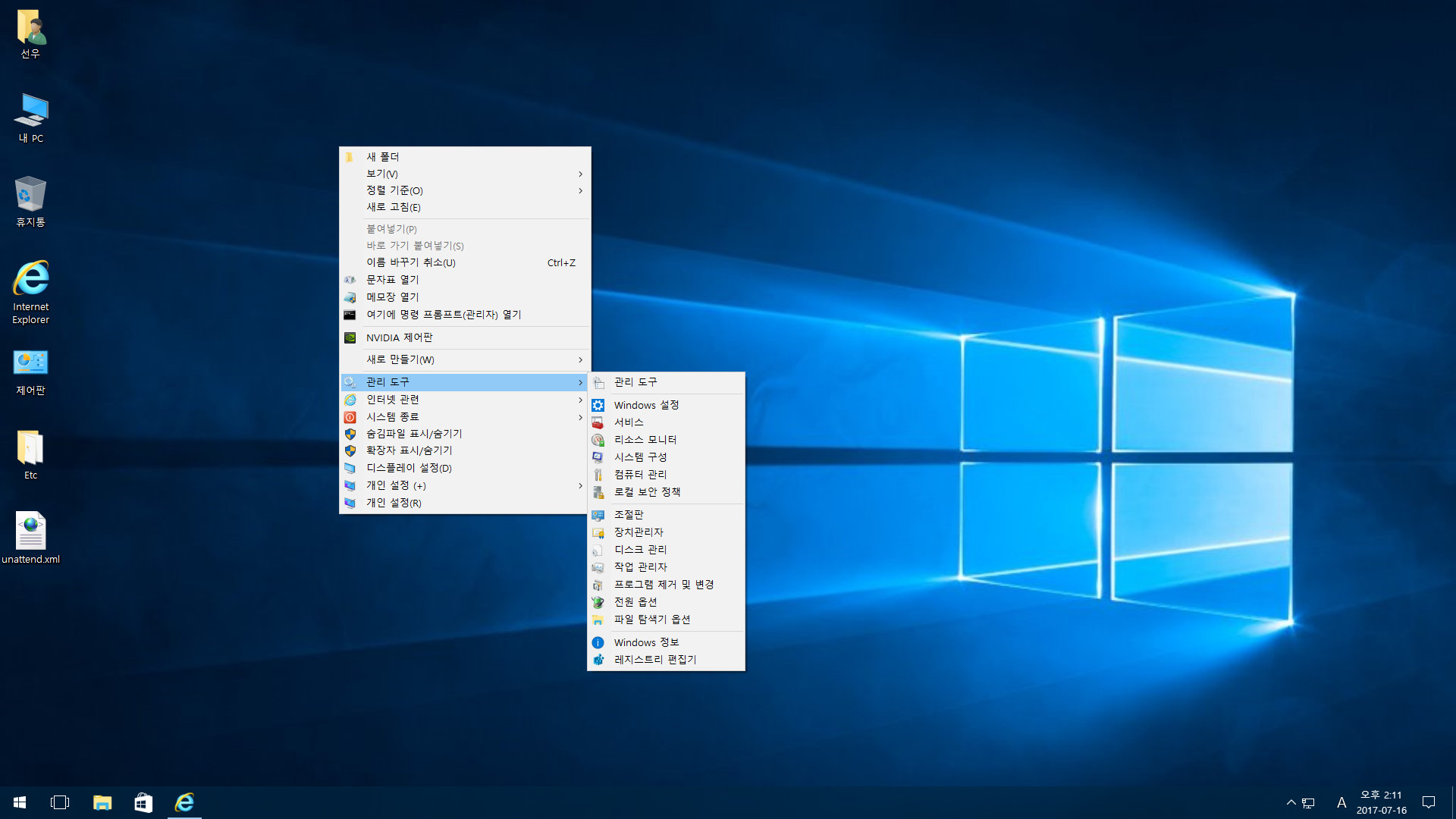Click 새로 고침(E) menu entry
This screenshot has height=819, width=1456.
pos(465,207)
